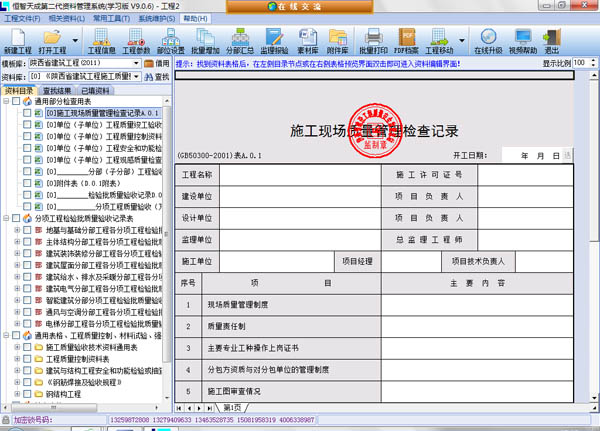Viewport: 600px width, 431px height.
Task: Click the 监理报验 toolbar icon
Action: pyautogui.click(x=274, y=41)
